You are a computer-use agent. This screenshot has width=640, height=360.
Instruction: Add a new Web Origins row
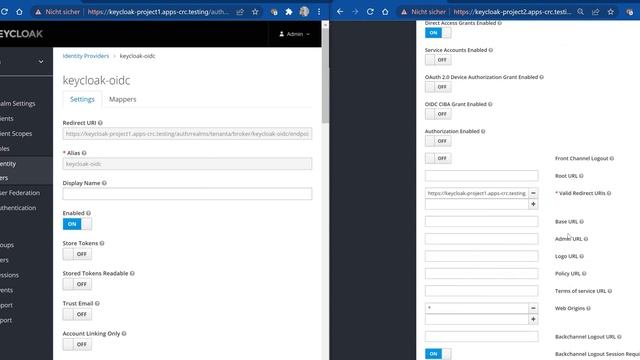(533, 319)
